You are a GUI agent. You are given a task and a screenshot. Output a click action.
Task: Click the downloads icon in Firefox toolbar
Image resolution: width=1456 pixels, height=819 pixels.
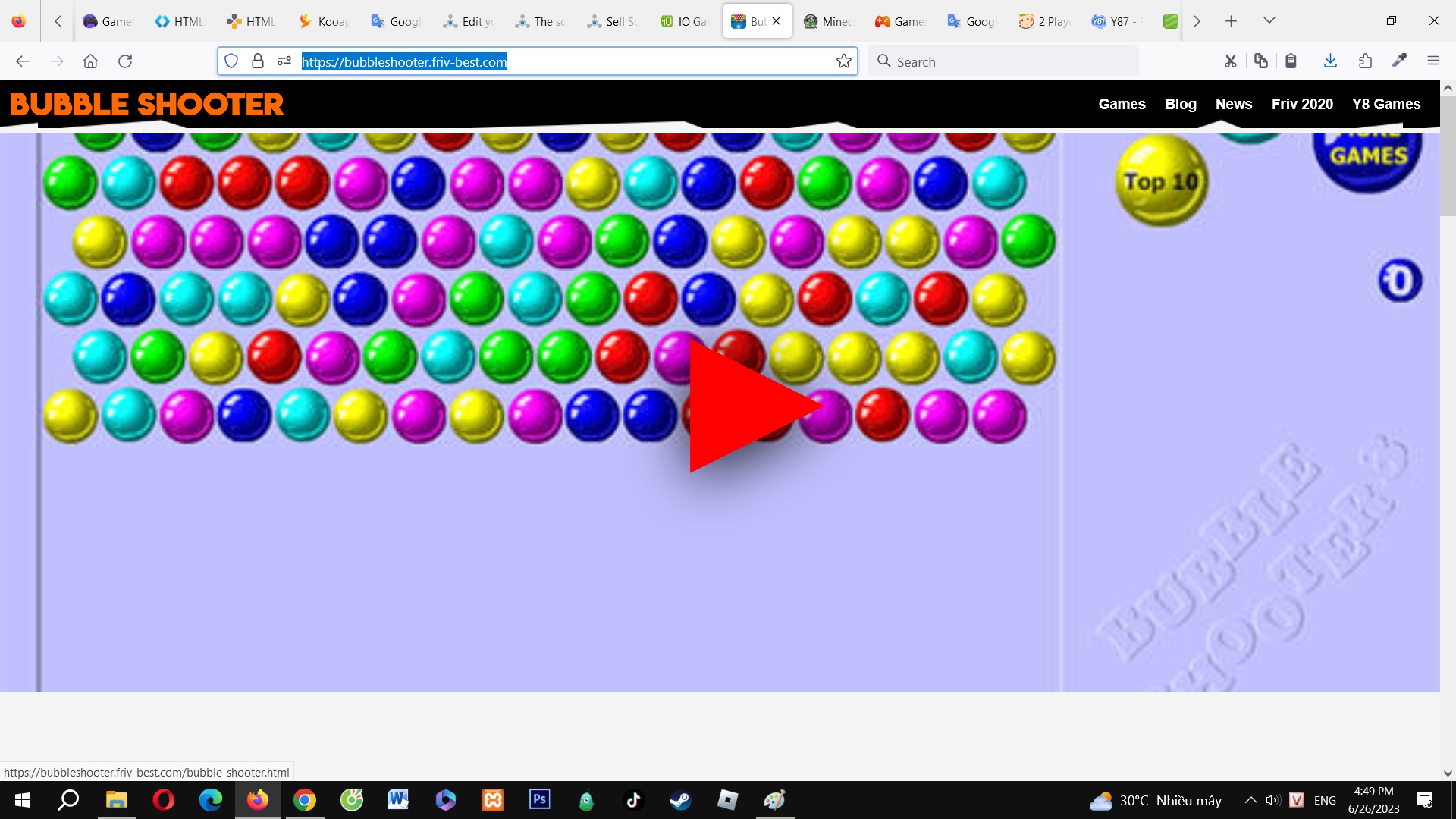click(1330, 61)
